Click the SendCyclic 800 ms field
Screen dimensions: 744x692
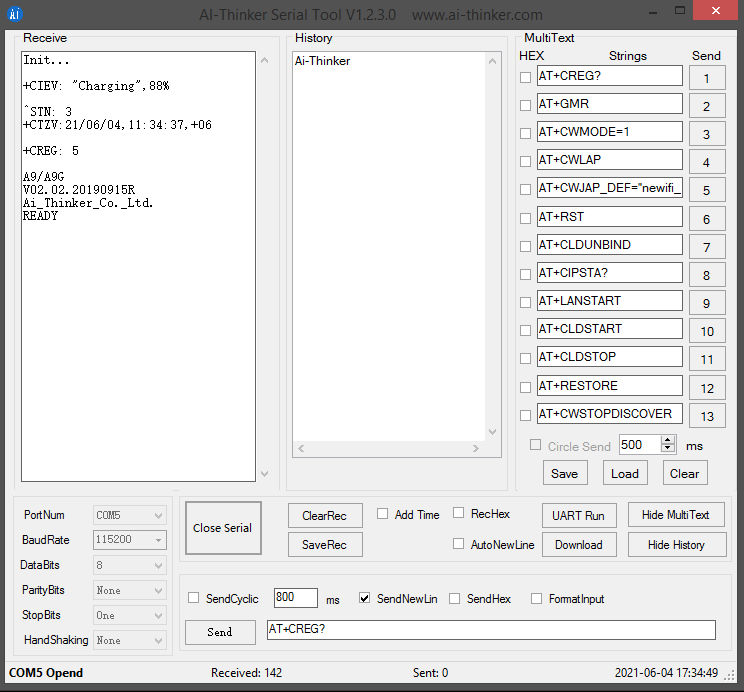[296, 597]
